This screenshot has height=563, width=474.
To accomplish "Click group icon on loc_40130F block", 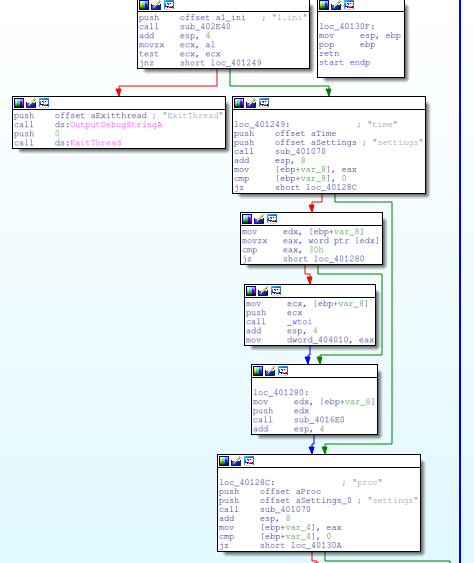I will click(x=349, y=4).
